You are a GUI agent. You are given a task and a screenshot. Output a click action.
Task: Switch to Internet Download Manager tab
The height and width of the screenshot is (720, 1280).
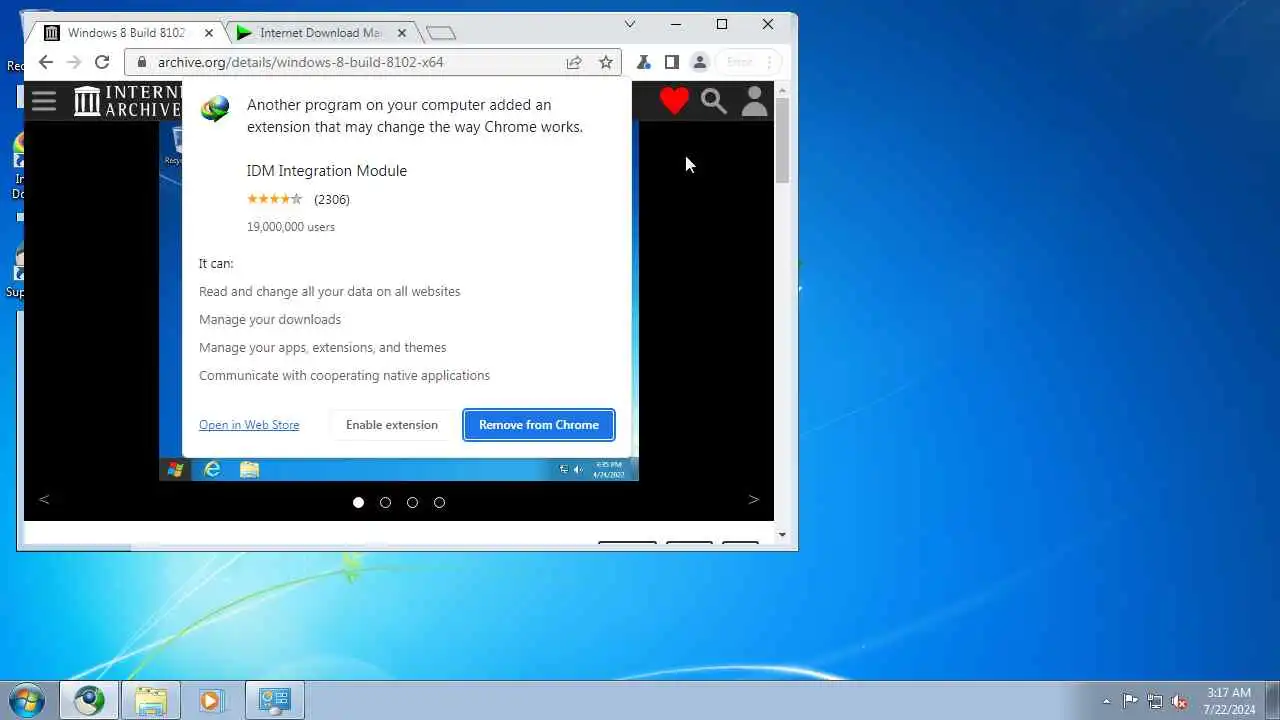[320, 33]
